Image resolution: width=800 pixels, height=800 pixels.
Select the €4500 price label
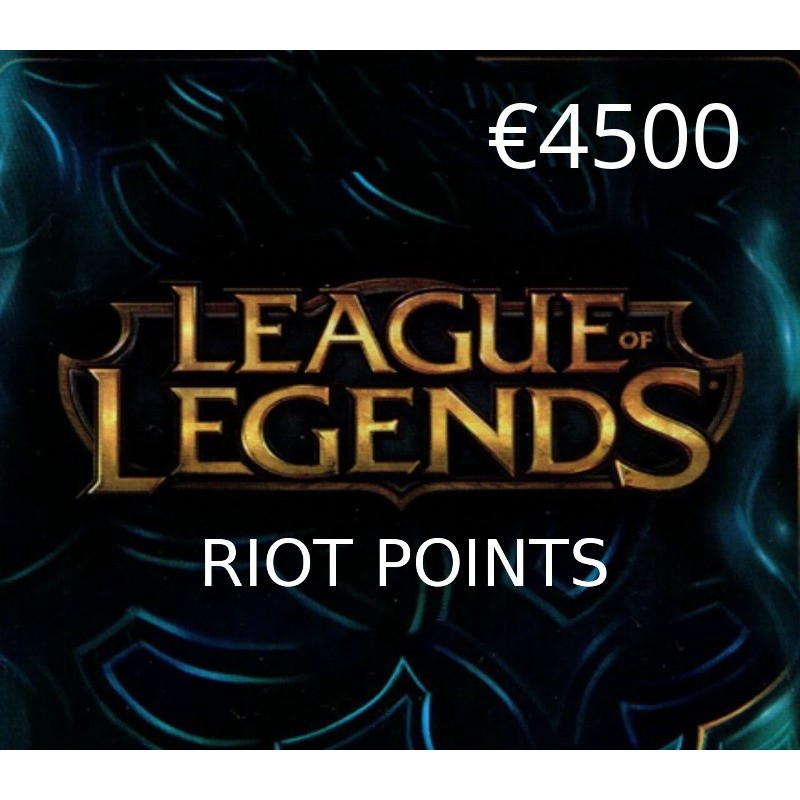pos(614,137)
